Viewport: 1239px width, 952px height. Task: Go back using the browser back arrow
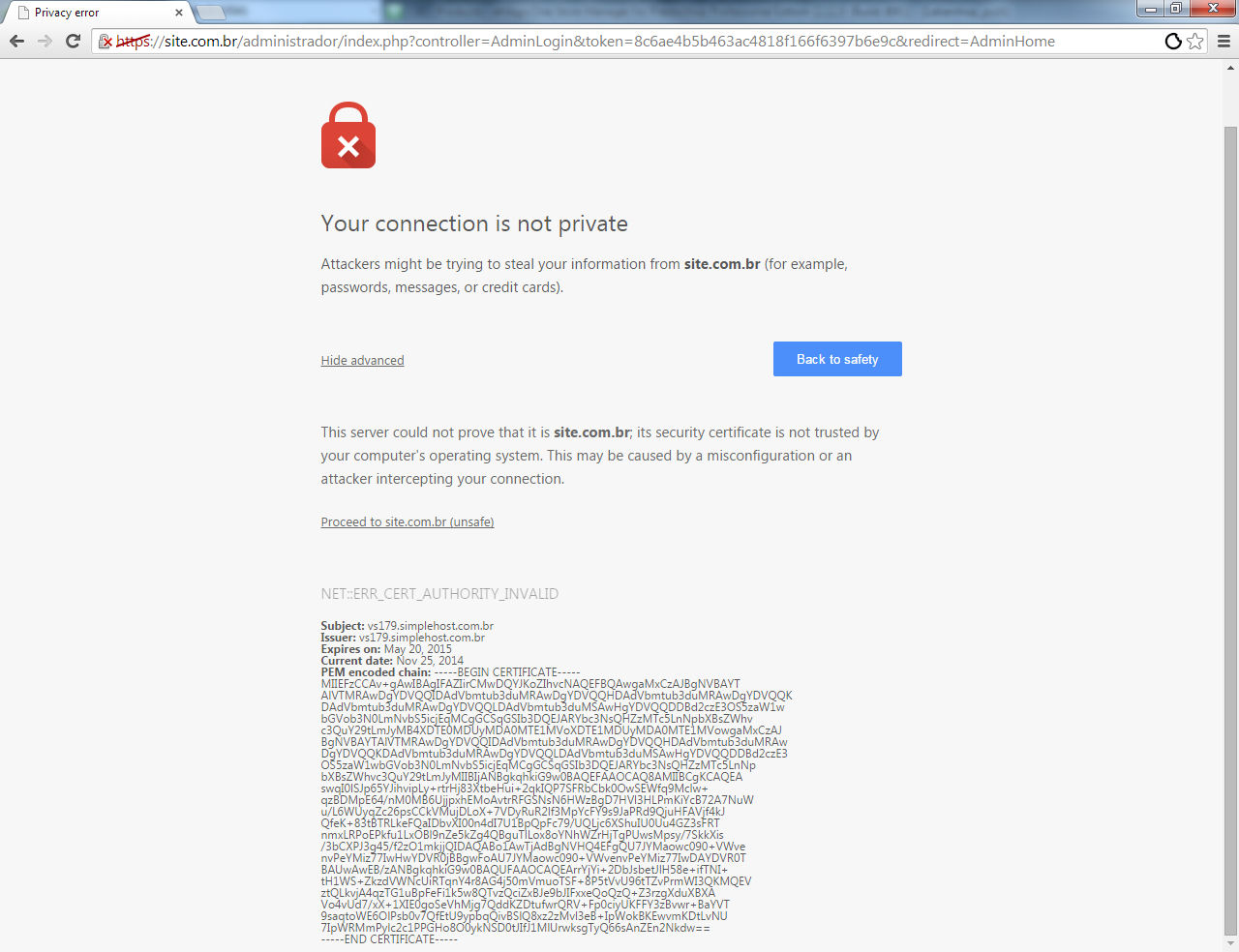click(x=16, y=41)
